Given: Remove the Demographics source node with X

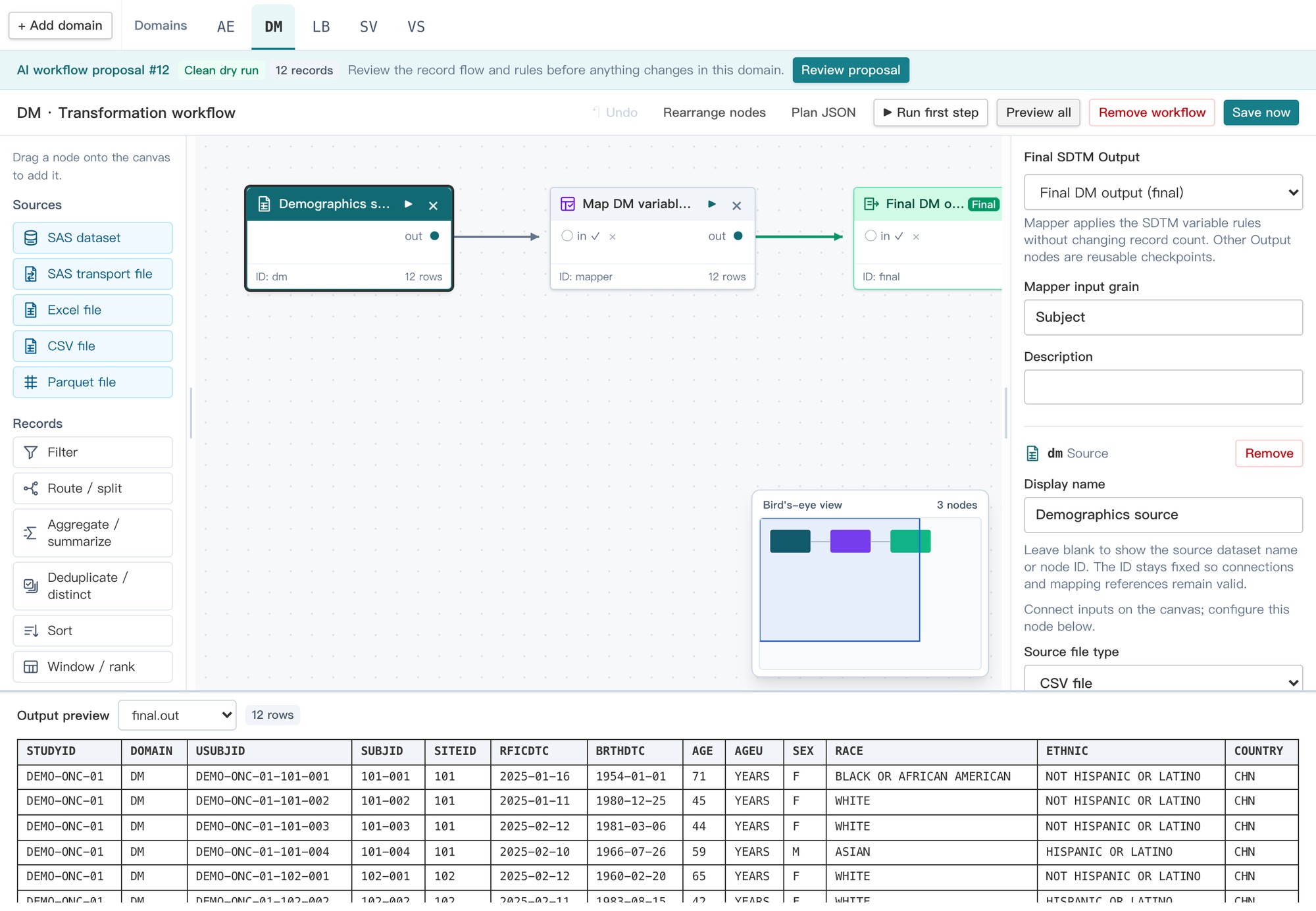Looking at the screenshot, I should 433,205.
